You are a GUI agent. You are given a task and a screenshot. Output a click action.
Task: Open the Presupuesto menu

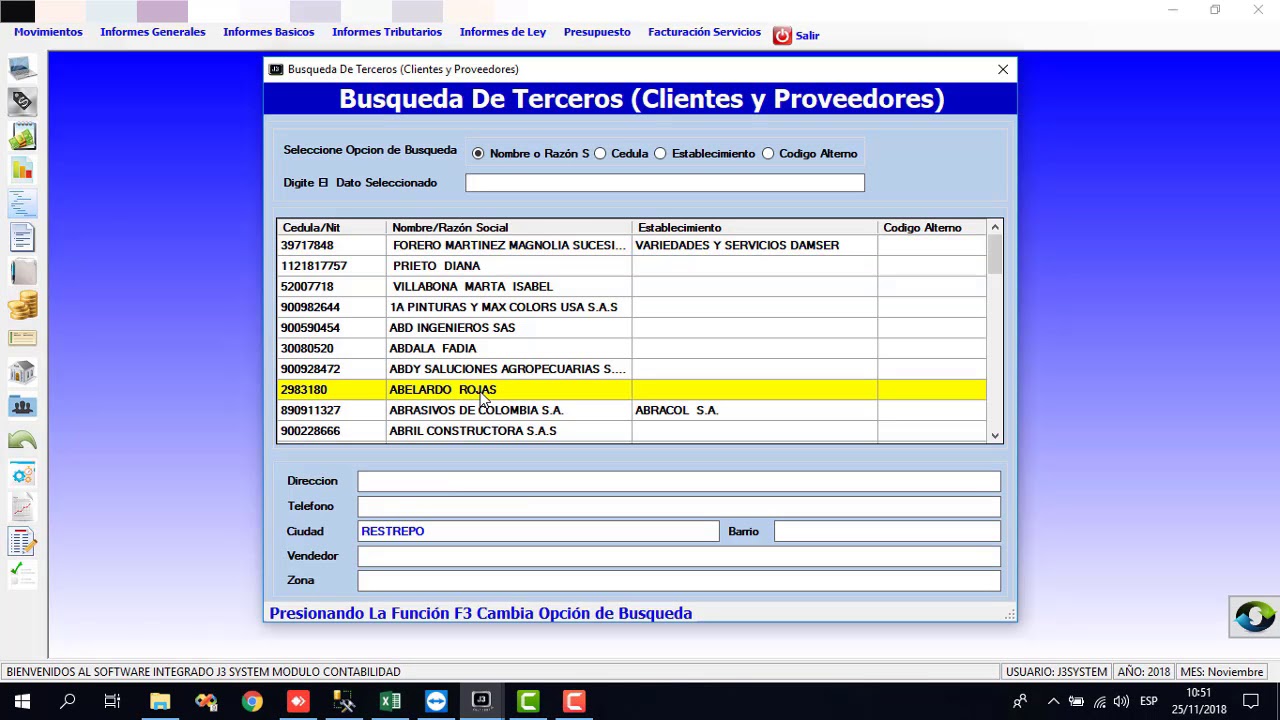click(597, 32)
